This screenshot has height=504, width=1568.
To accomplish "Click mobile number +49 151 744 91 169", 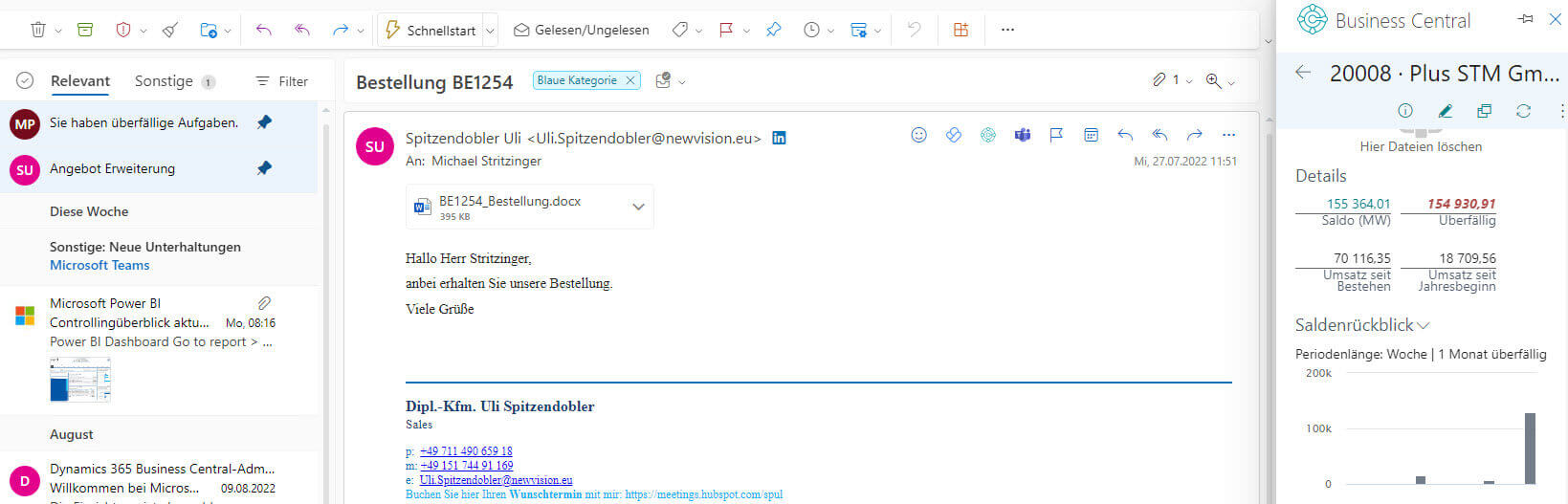I will coord(467,465).
